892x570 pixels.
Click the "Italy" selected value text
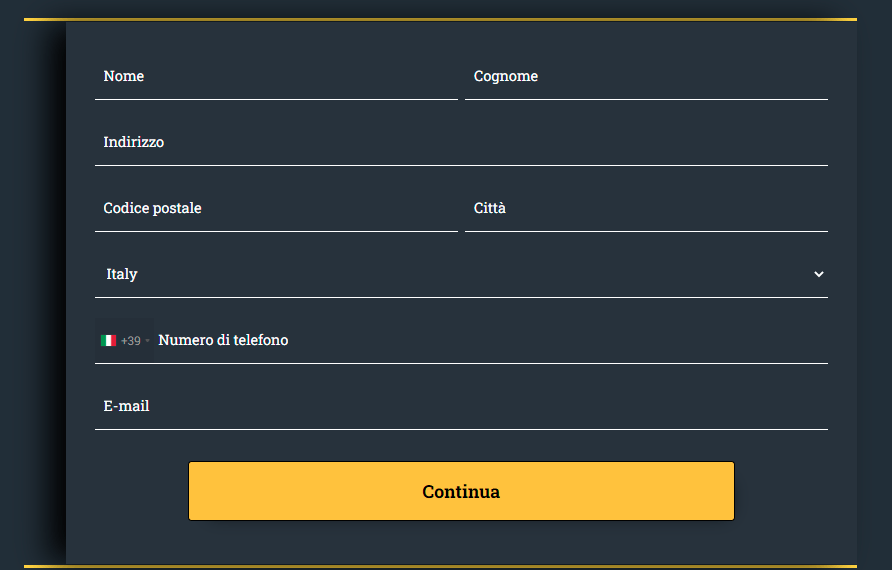pyautogui.click(x=122, y=274)
